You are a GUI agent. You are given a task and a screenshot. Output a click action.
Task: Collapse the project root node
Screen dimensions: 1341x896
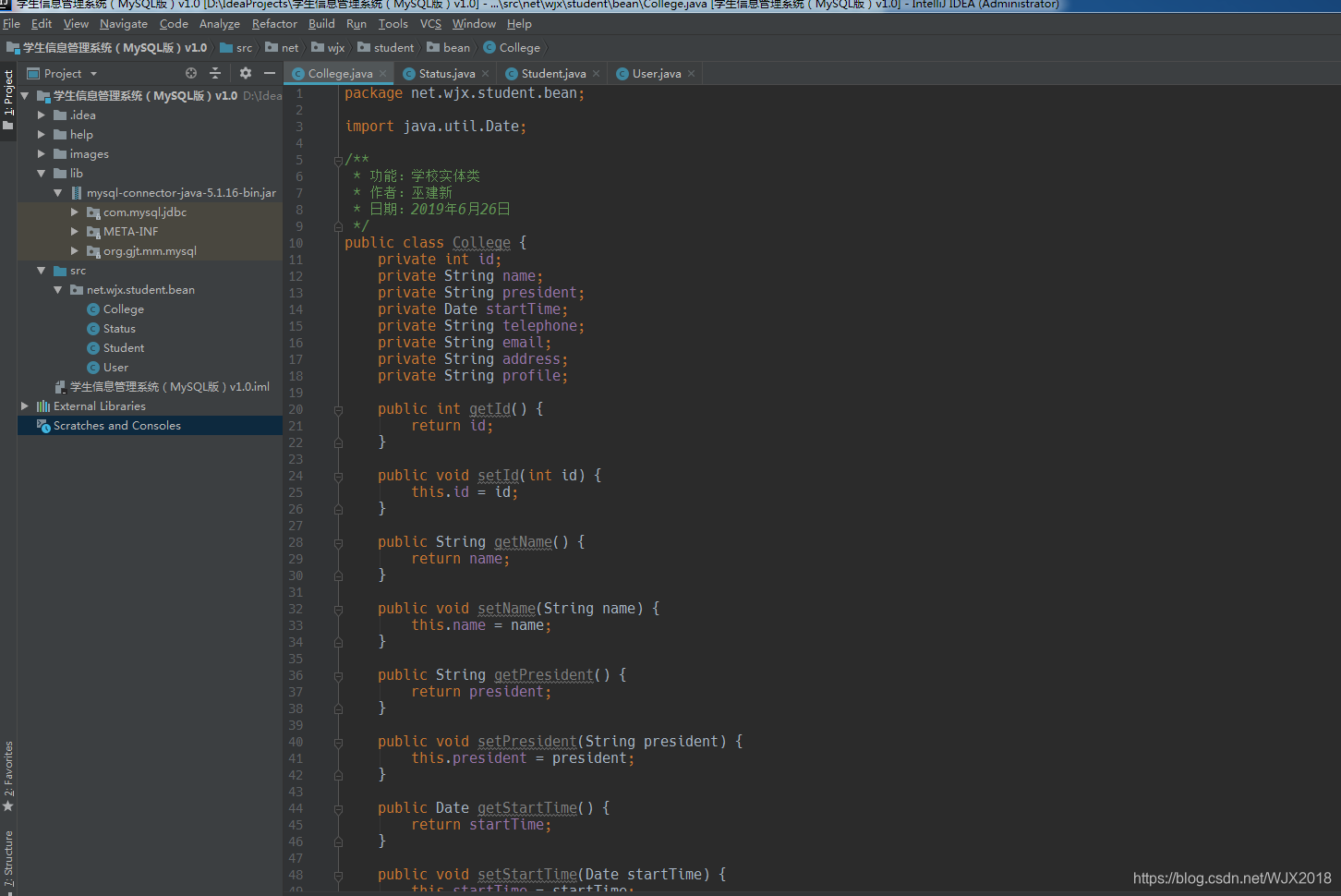[x=25, y=96]
